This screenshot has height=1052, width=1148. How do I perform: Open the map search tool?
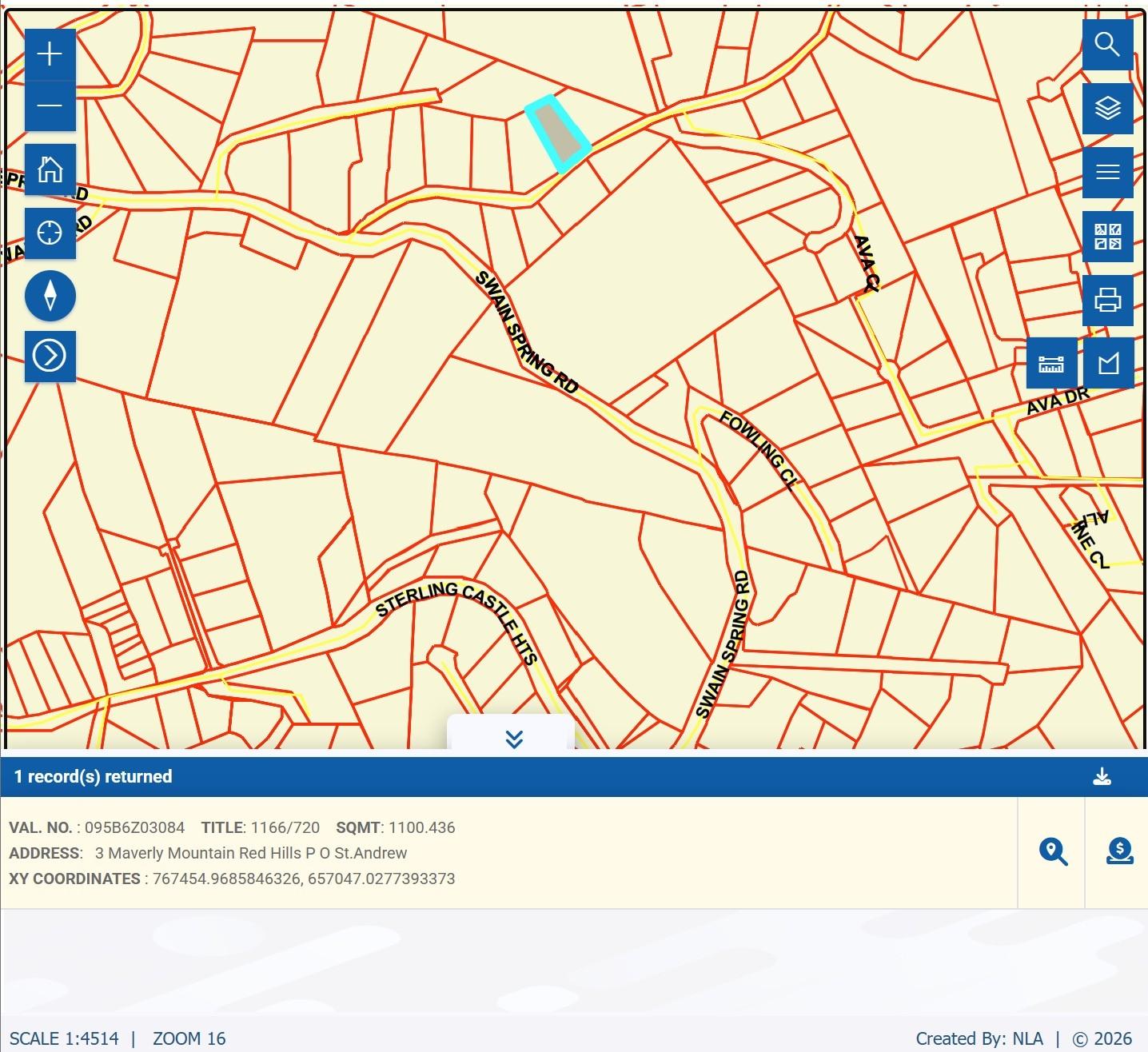pos(1107,45)
